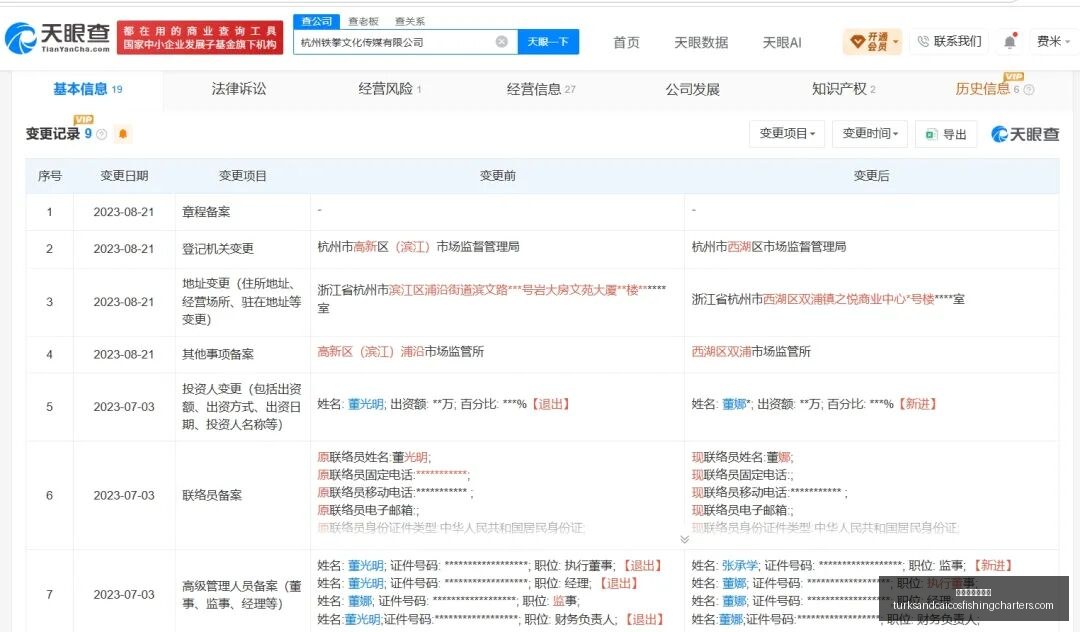Click the 变更项目 column header
1080x632 pixels.
tap(242, 176)
